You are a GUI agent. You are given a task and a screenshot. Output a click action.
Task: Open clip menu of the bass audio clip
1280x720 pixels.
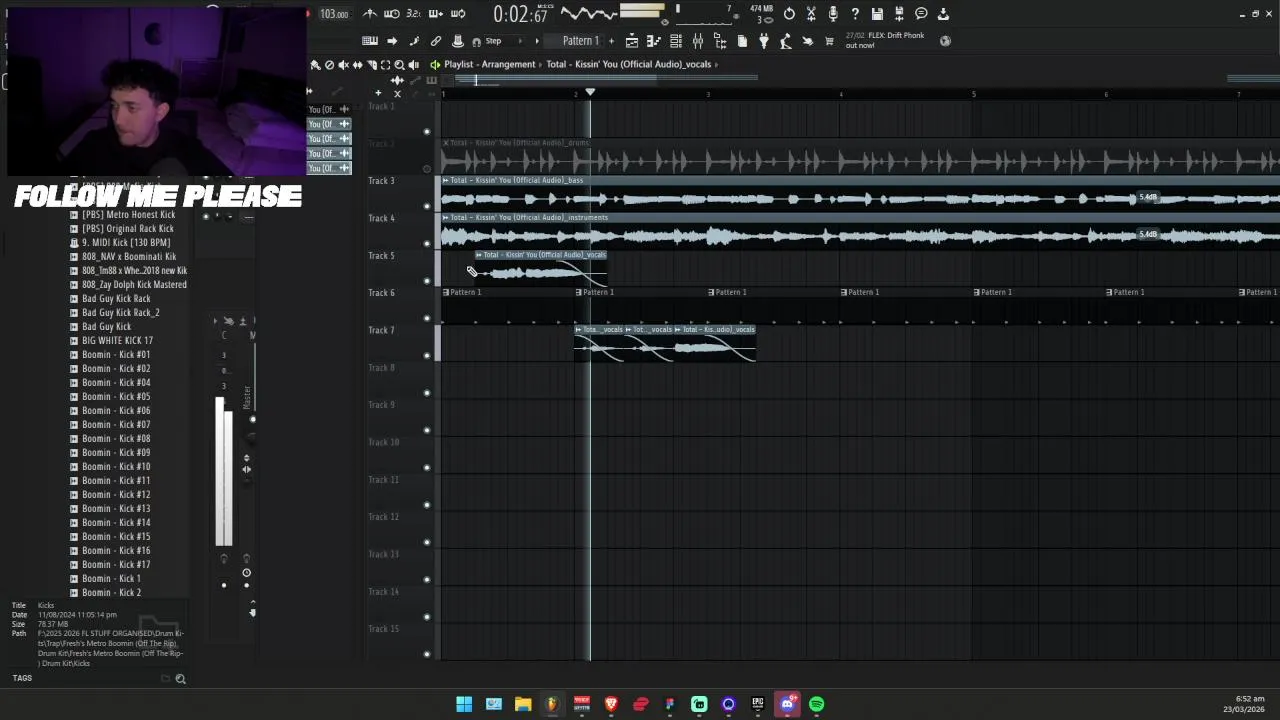coord(446,180)
